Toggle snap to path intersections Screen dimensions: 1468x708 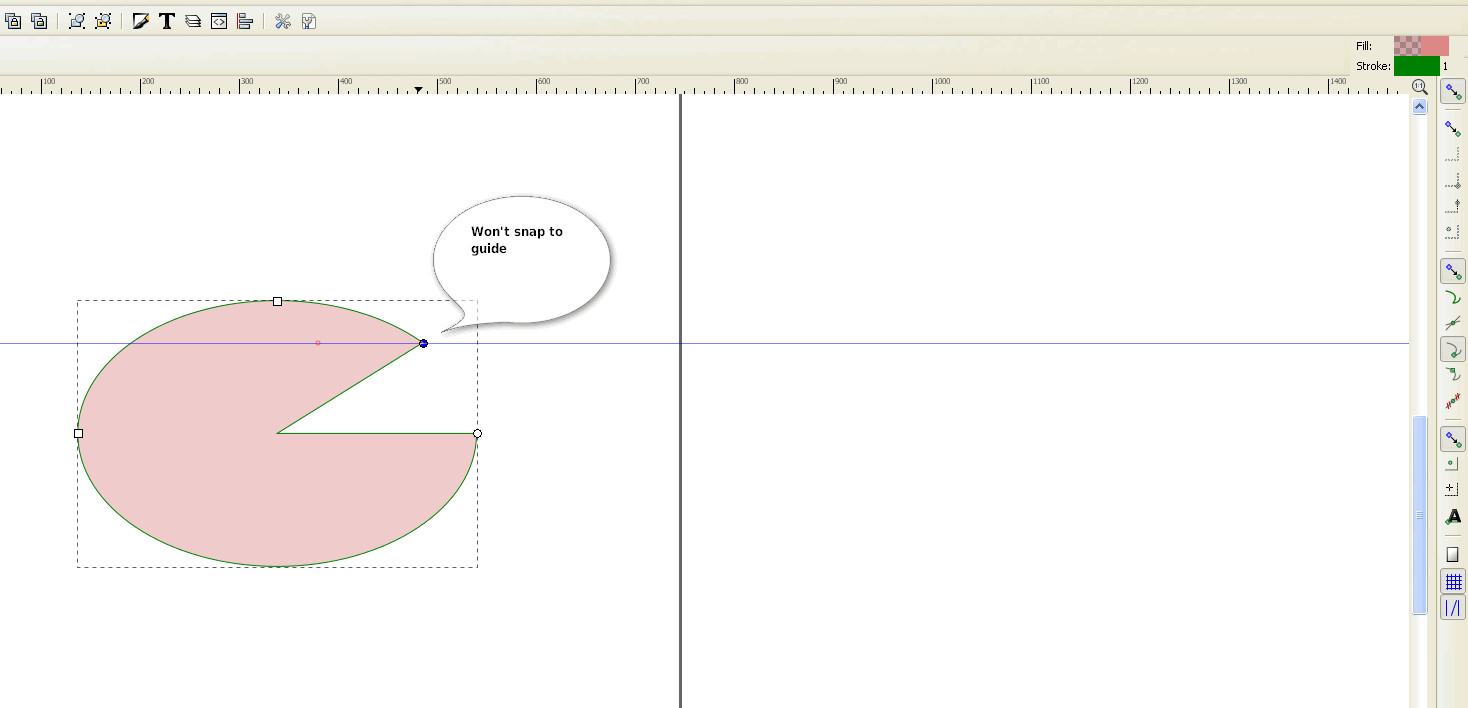[x=1453, y=323]
